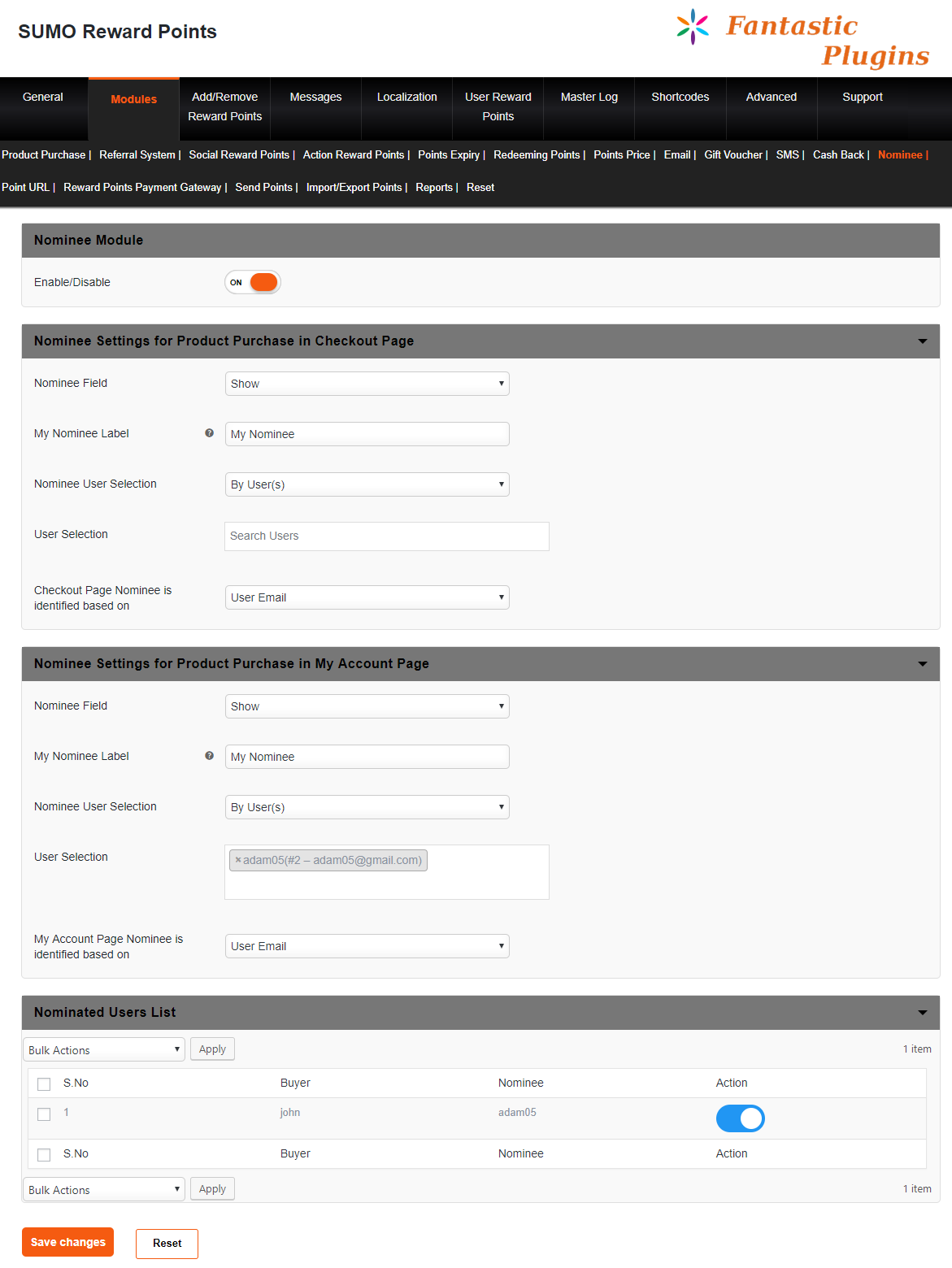Open Checkout Page Nominee identified based on dropdown

367,597
